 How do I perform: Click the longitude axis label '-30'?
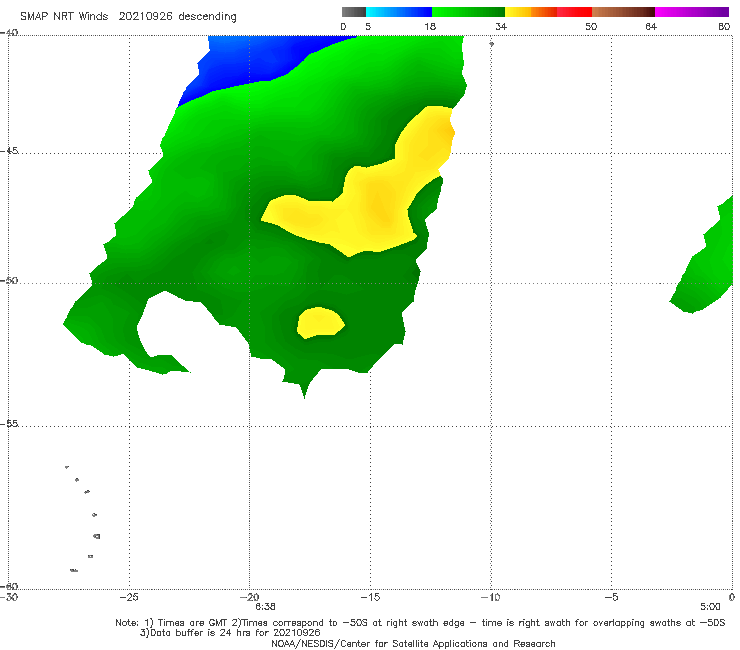tap(9, 597)
